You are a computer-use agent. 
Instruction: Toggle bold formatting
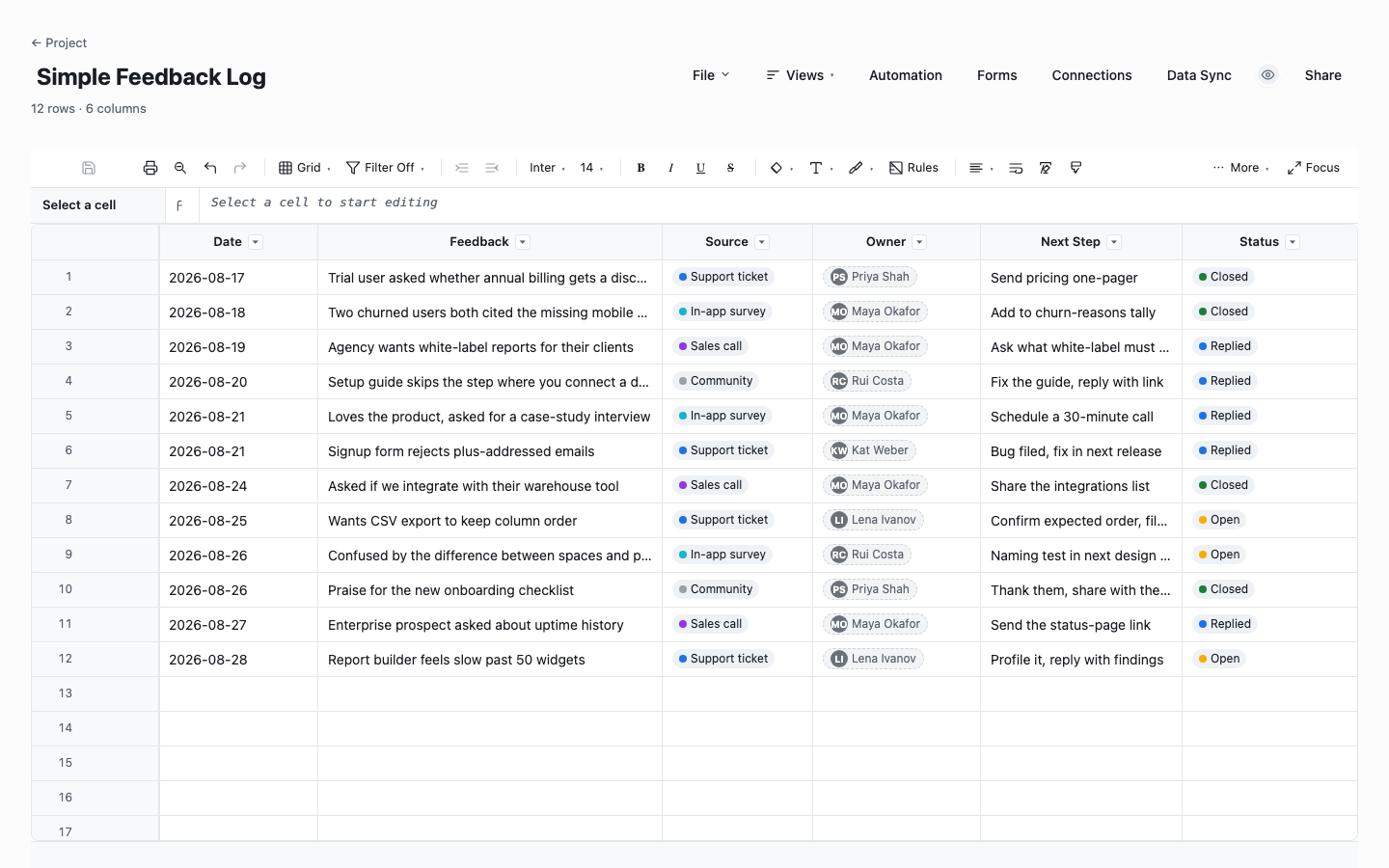coord(640,168)
